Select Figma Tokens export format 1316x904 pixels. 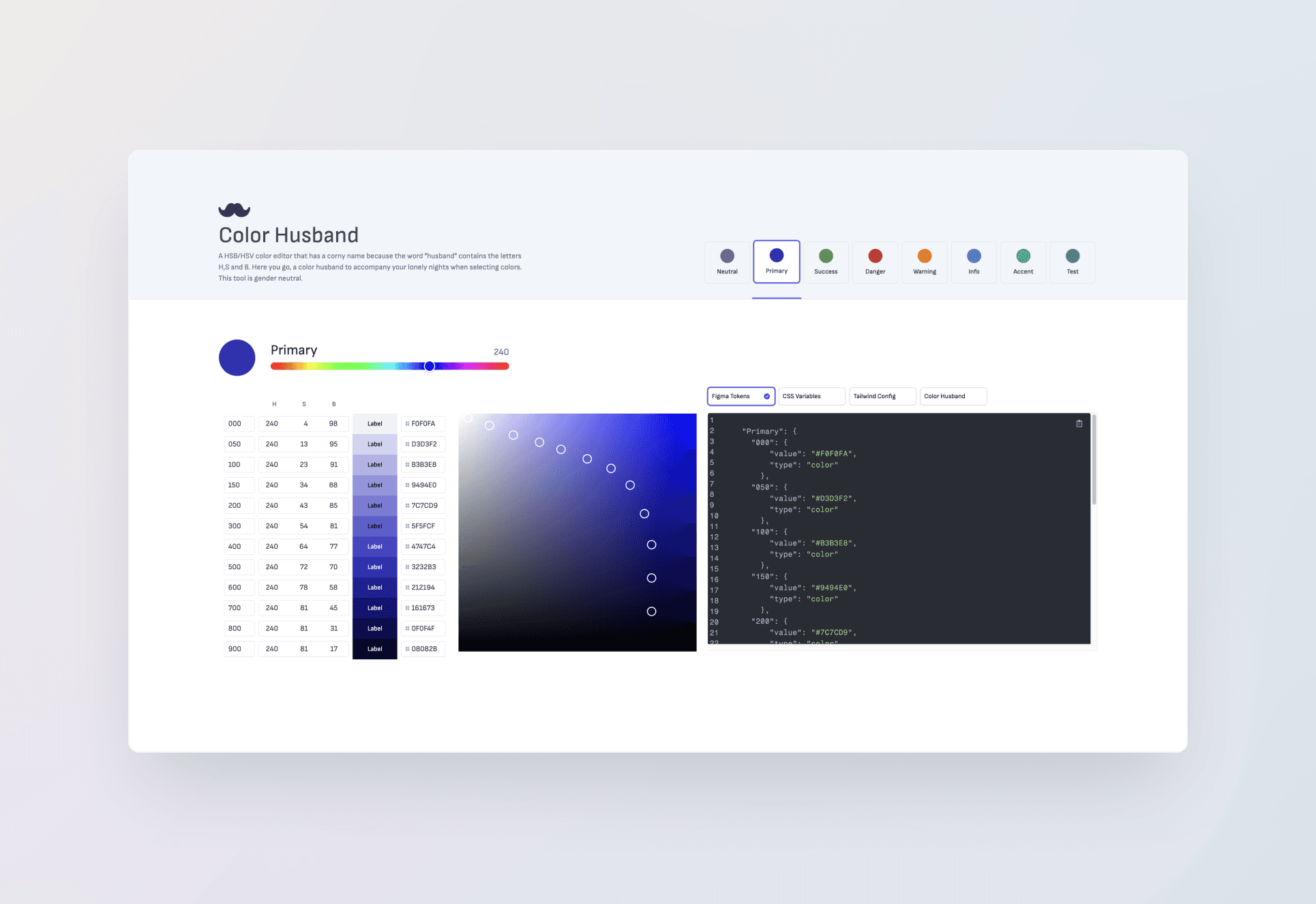[741, 396]
